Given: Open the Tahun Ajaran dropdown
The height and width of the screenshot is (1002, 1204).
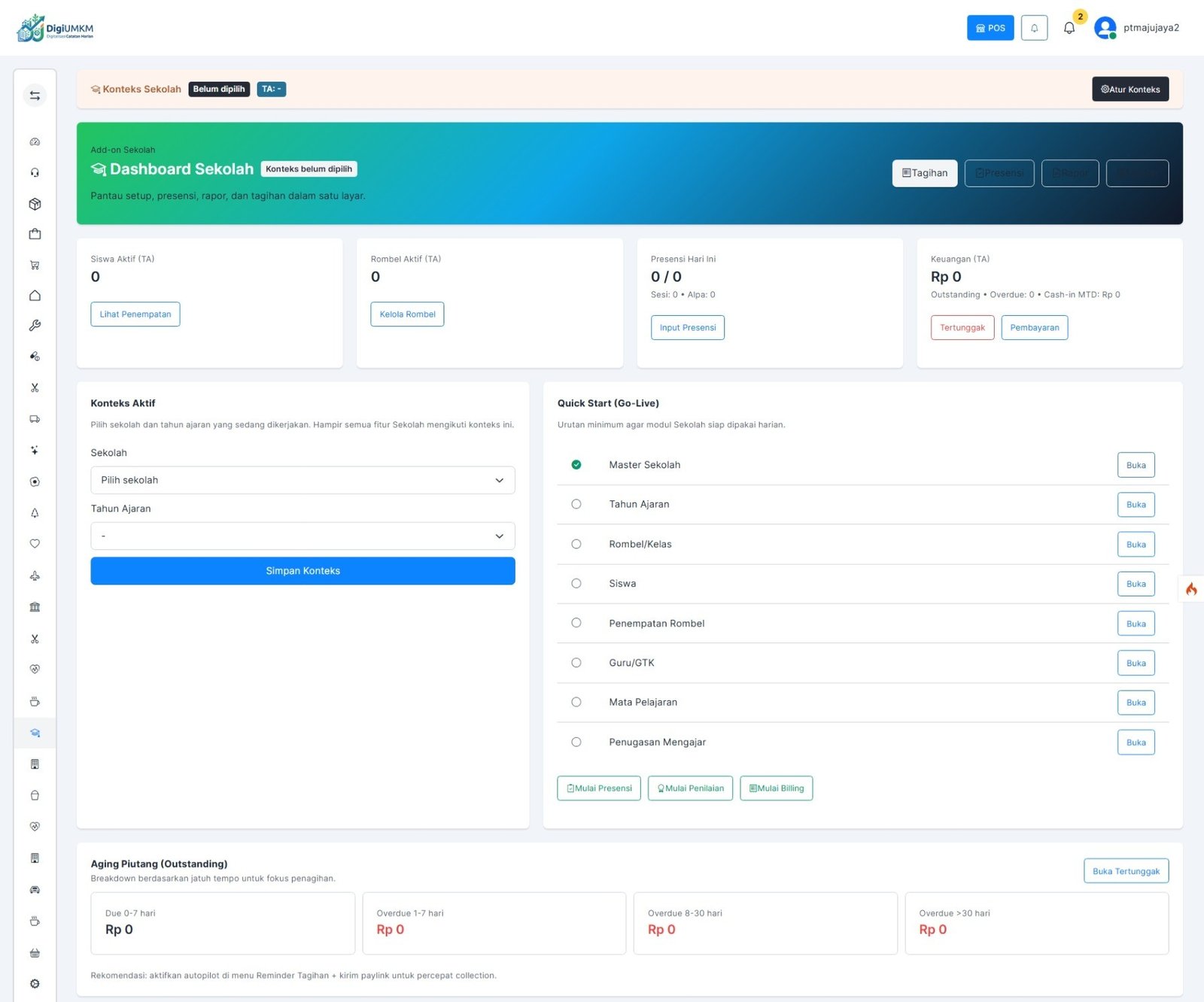Looking at the screenshot, I should tap(303, 536).
